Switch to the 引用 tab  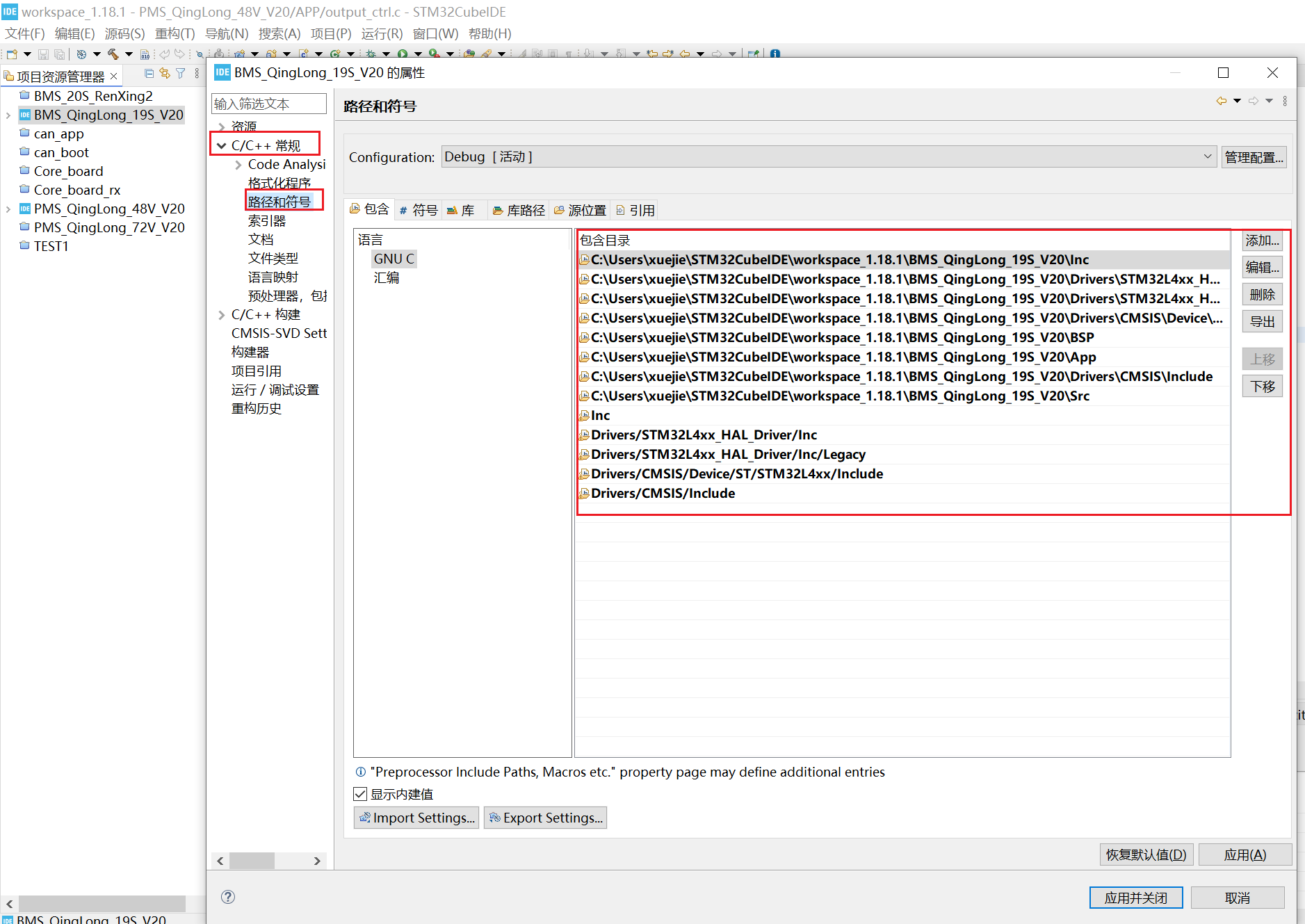pos(635,210)
